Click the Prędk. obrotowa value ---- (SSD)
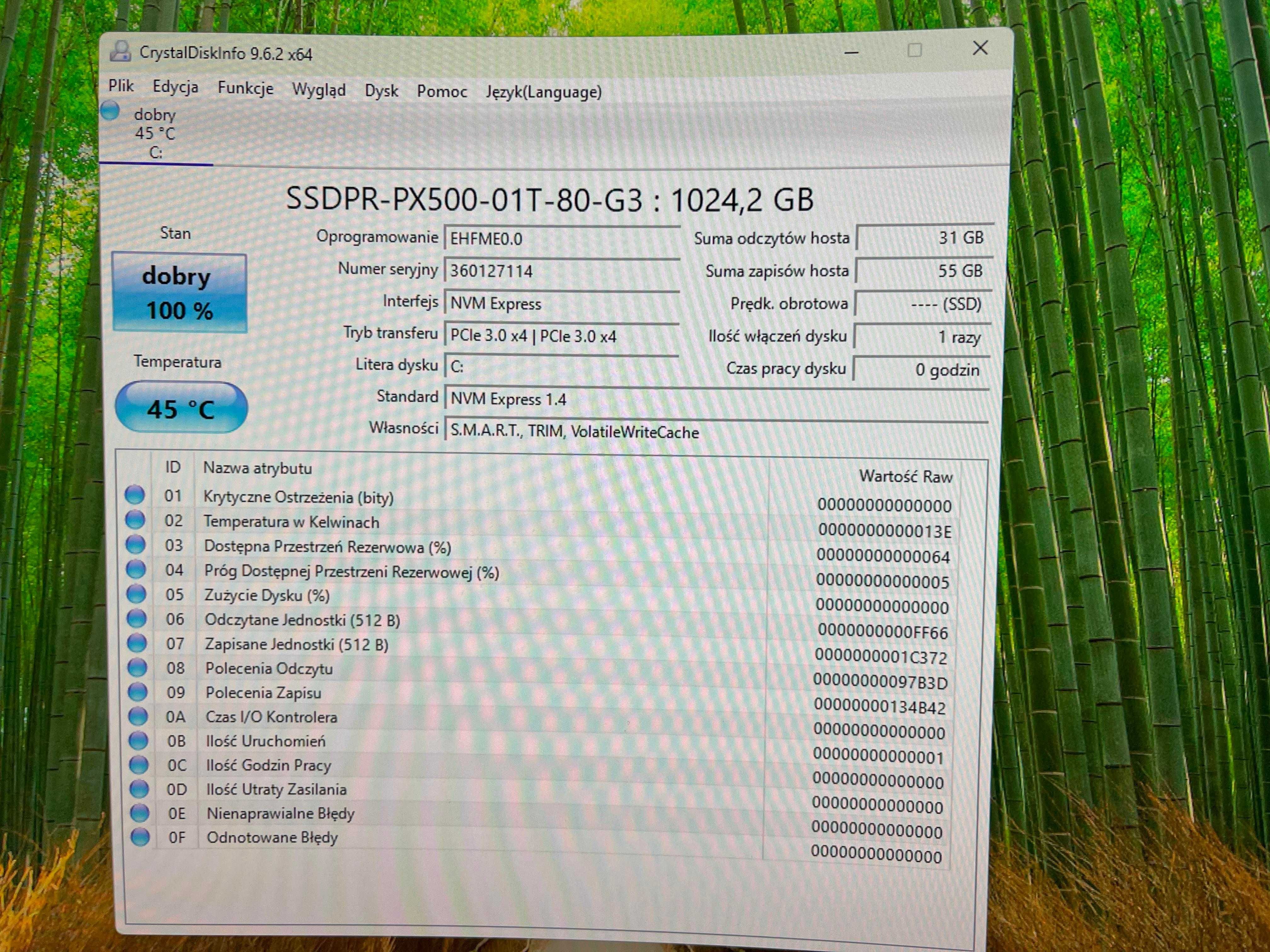Viewport: 1270px width, 952px height. (x=923, y=303)
